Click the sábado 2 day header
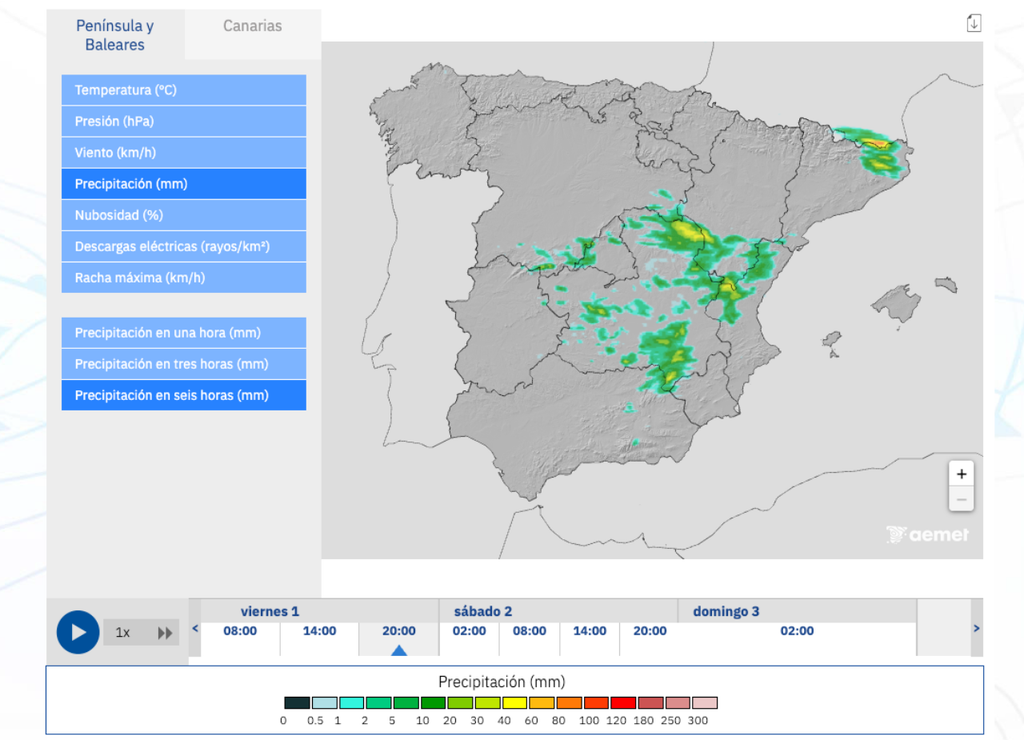Viewport: 1024px width, 740px height. click(483, 611)
